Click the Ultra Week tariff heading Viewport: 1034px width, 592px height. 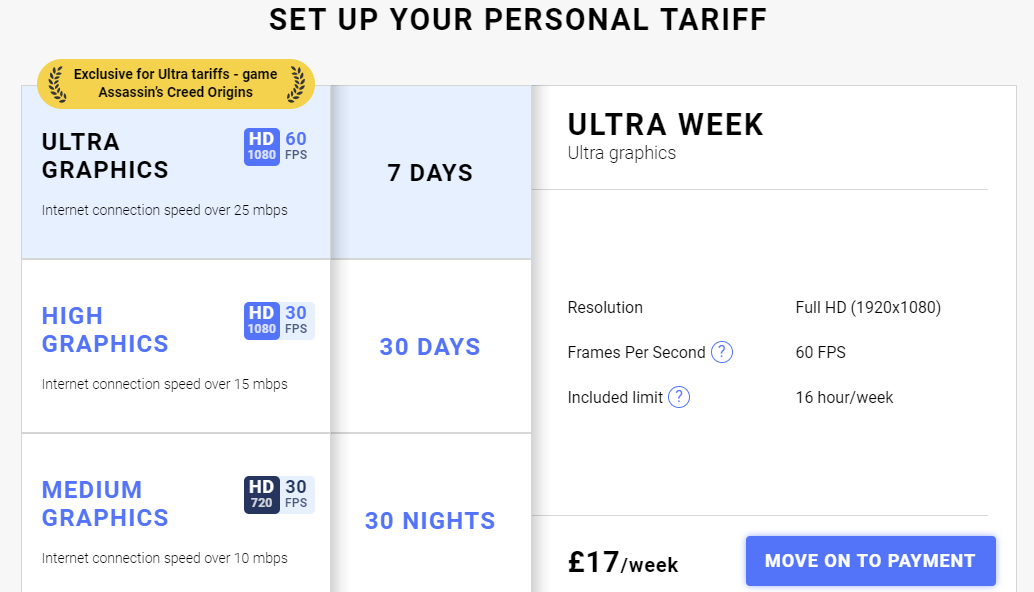[665, 125]
